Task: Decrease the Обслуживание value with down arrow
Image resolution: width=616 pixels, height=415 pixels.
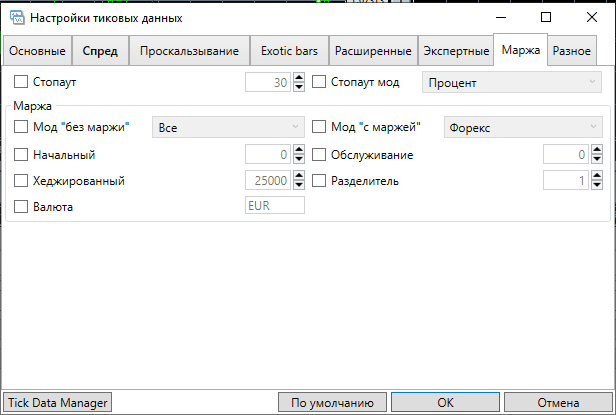Action: tap(597, 159)
